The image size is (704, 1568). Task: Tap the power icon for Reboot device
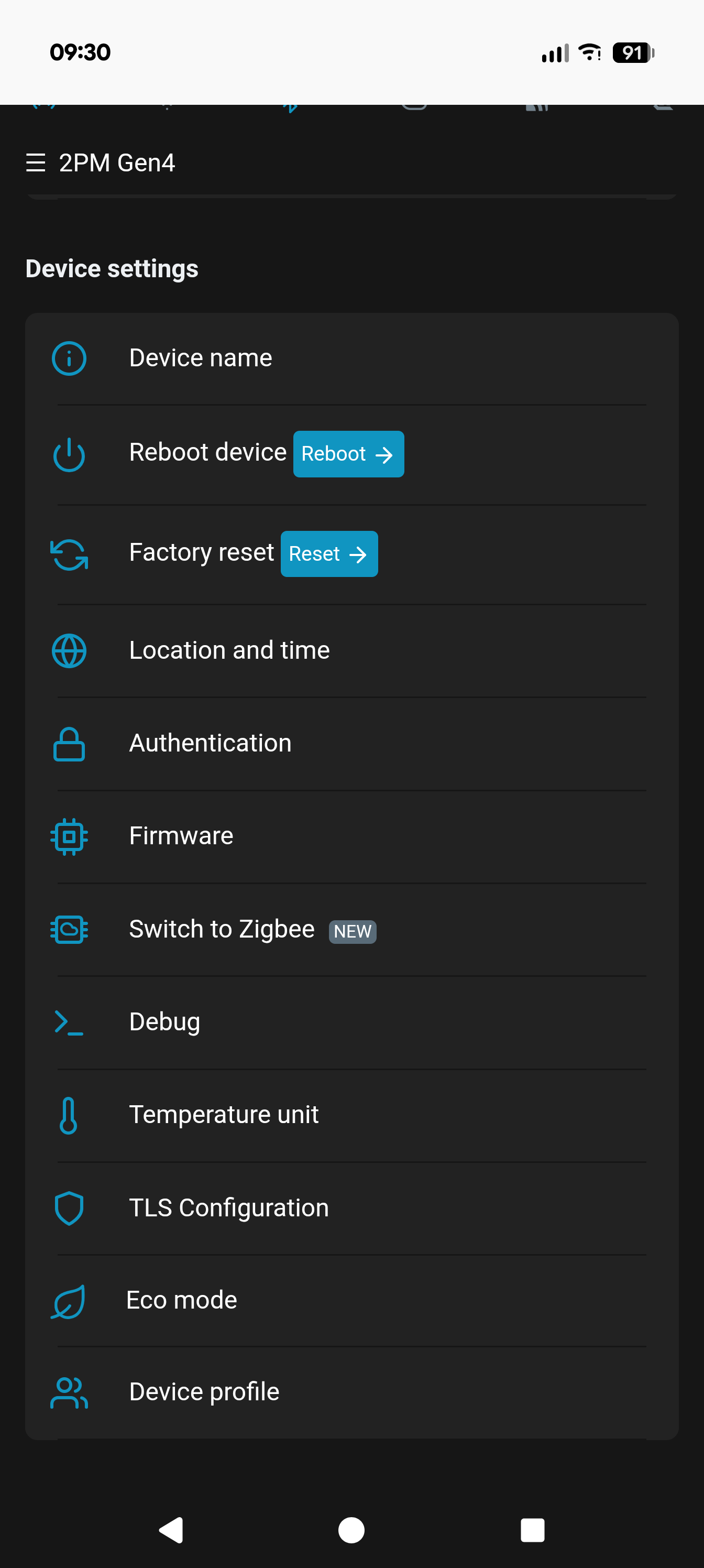(69, 454)
